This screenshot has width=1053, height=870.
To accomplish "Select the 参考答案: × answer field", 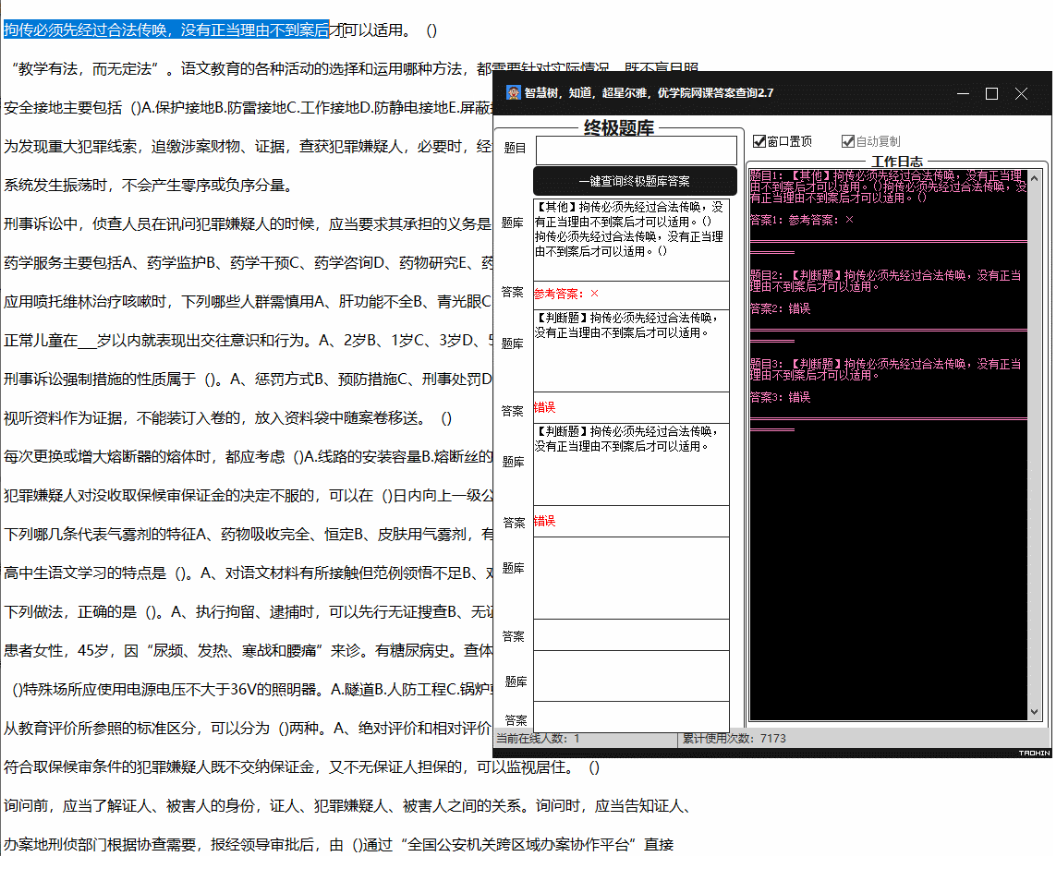I will (x=631, y=294).
